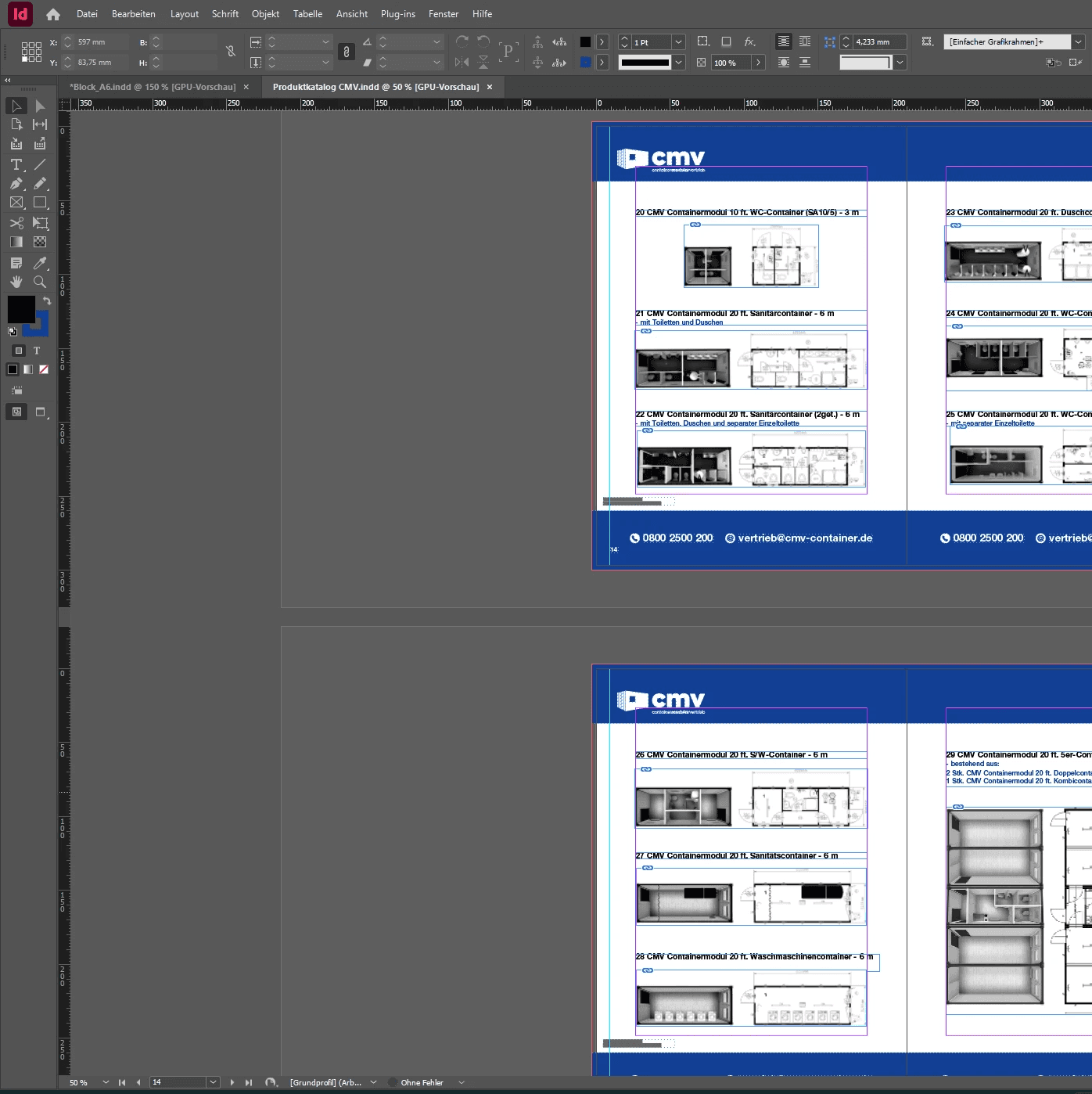The image size is (1092, 1094).
Task: Expand the stroke weight 1 Pt dropdown
Action: coord(678,42)
